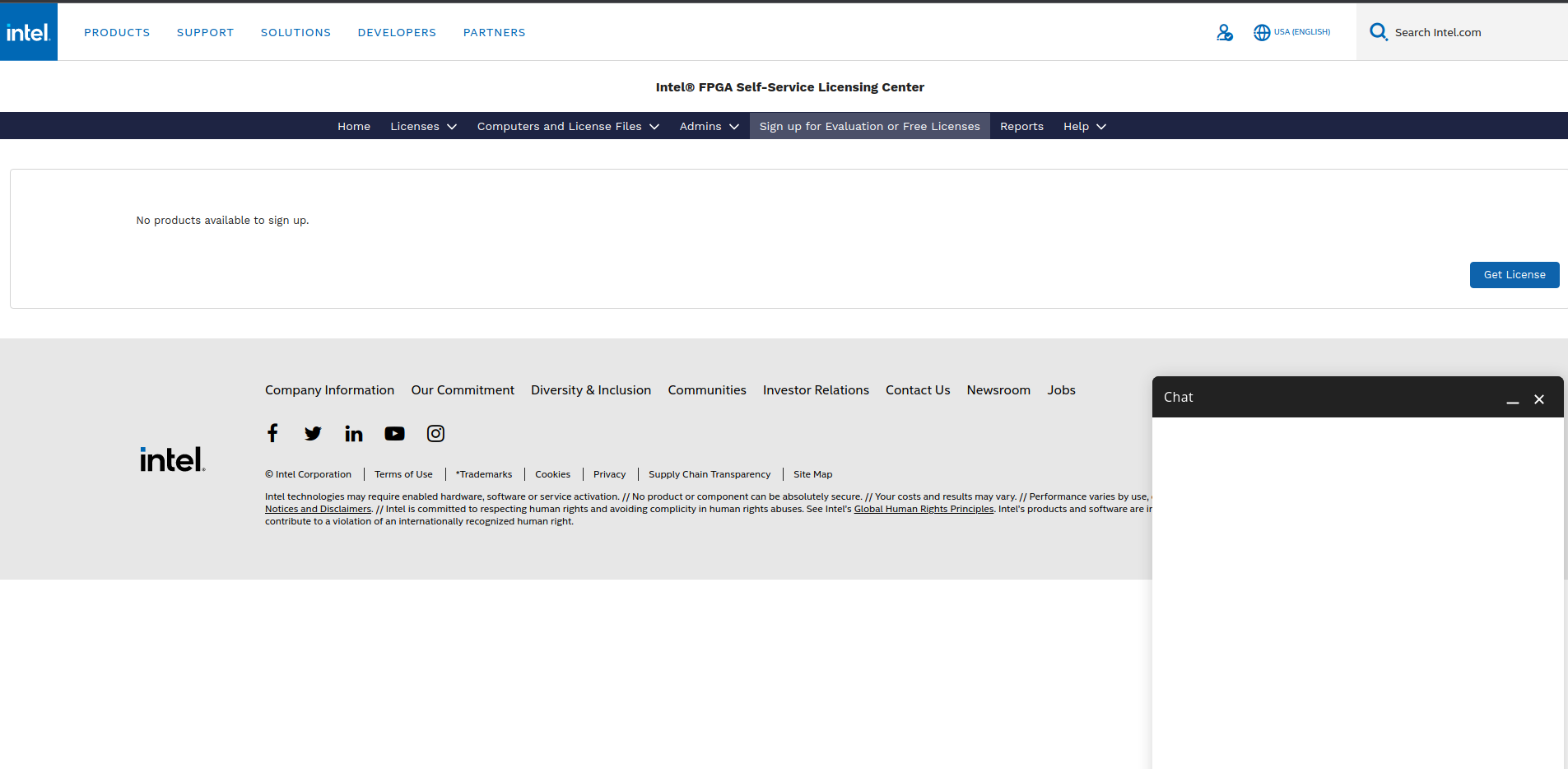Open the Trademarks footer link
The width and height of the screenshot is (1568, 769).
tap(484, 474)
